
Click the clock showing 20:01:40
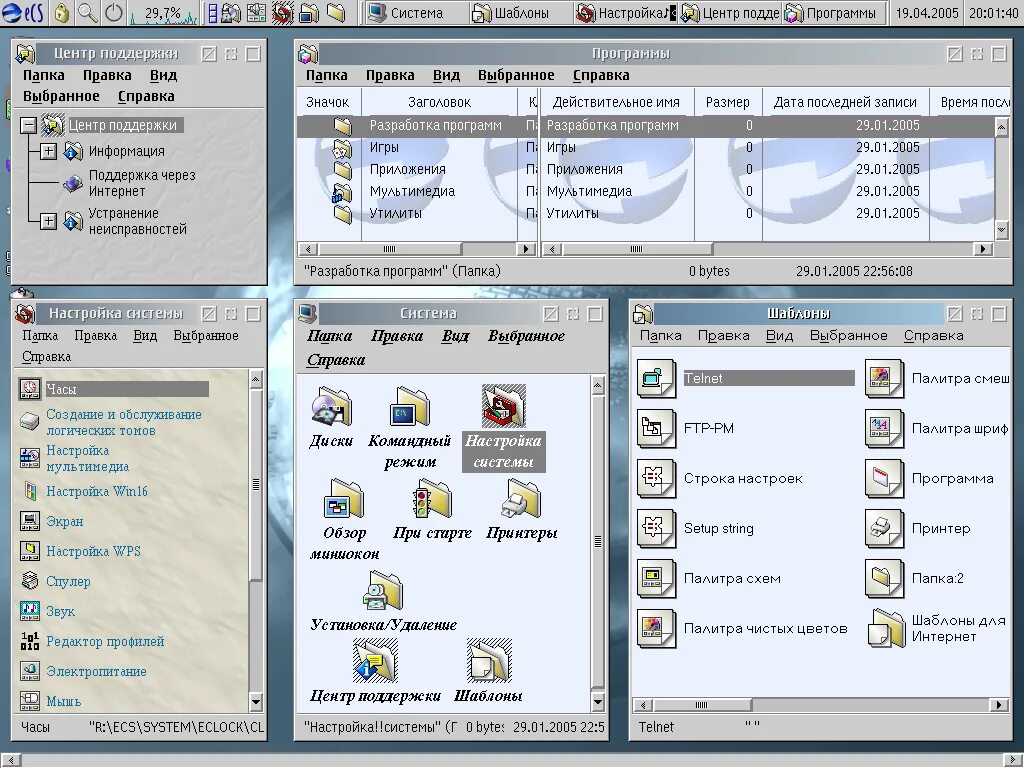[993, 13]
